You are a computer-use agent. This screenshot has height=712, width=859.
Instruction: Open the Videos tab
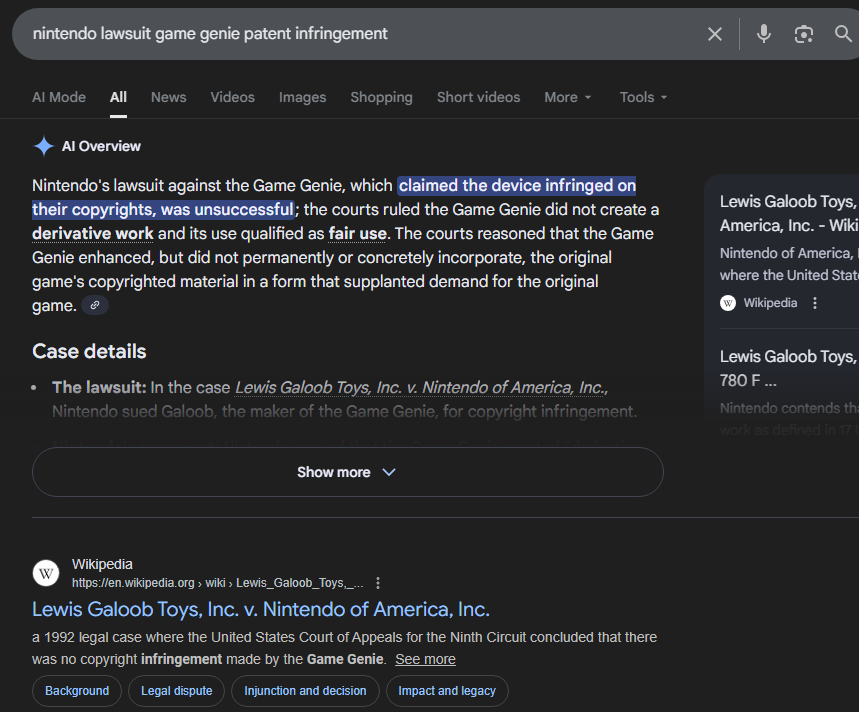coord(233,97)
